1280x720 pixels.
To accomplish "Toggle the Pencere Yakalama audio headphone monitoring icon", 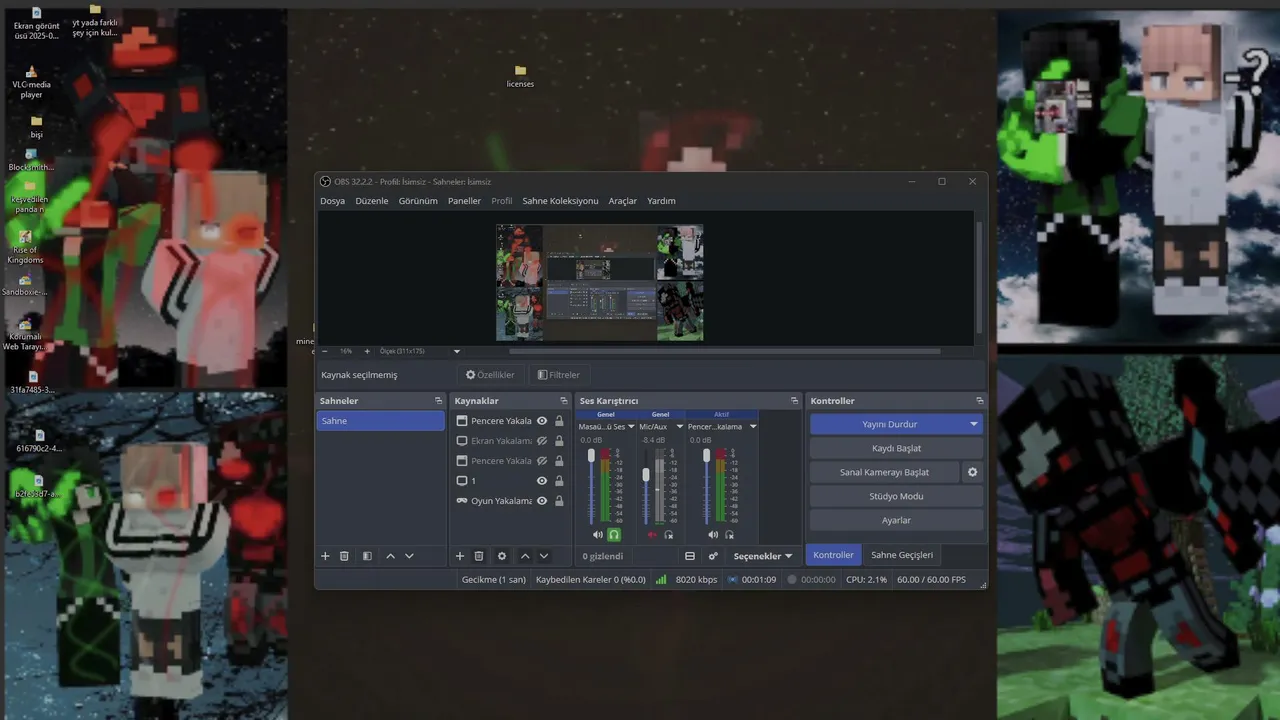I will click(x=729, y=535).
